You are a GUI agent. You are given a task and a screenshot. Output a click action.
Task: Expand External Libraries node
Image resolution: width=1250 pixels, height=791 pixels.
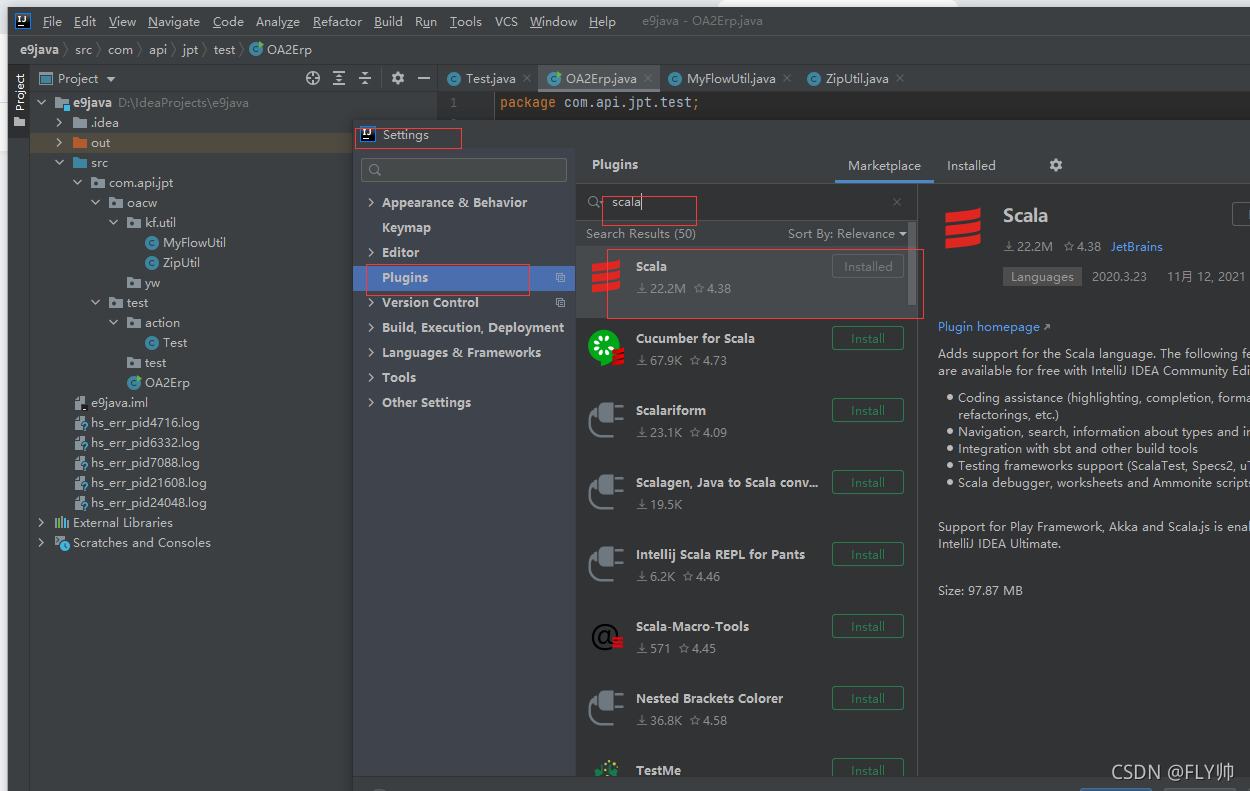coord(41,522)
